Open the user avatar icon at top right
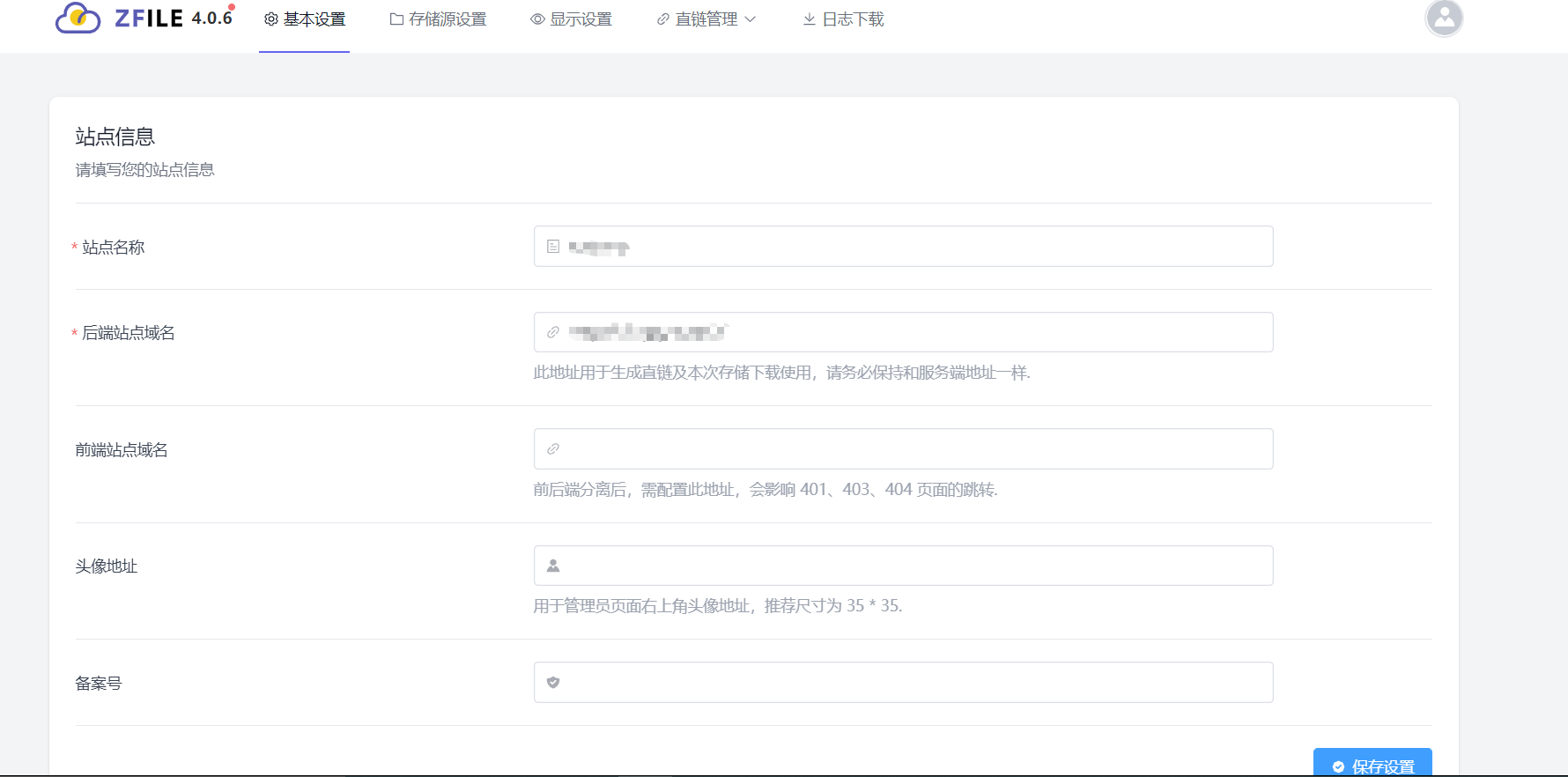The image size is (1568, 777). [x=1444, y=18]
